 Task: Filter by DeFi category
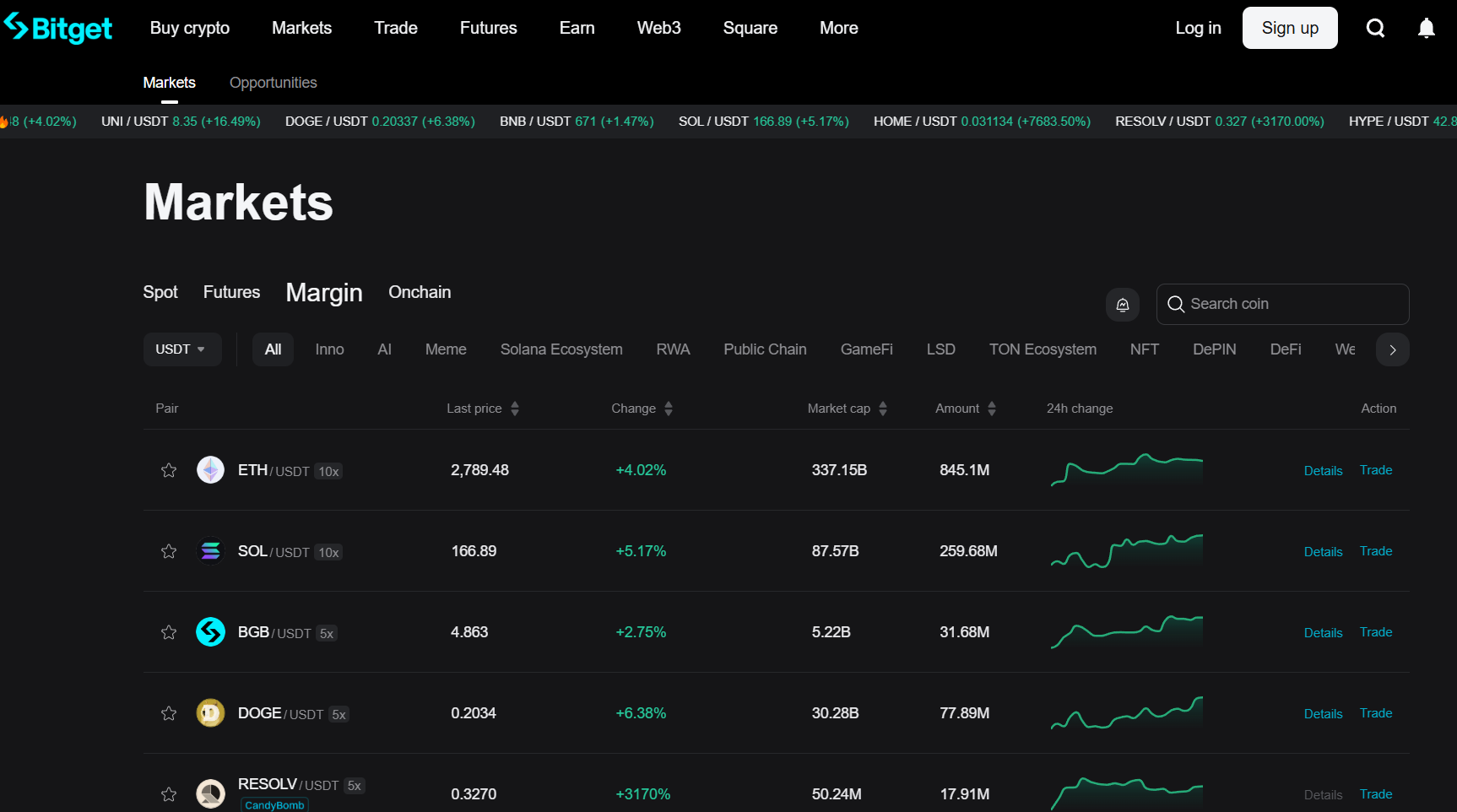pyautogui.click(x=1286, y=349)
